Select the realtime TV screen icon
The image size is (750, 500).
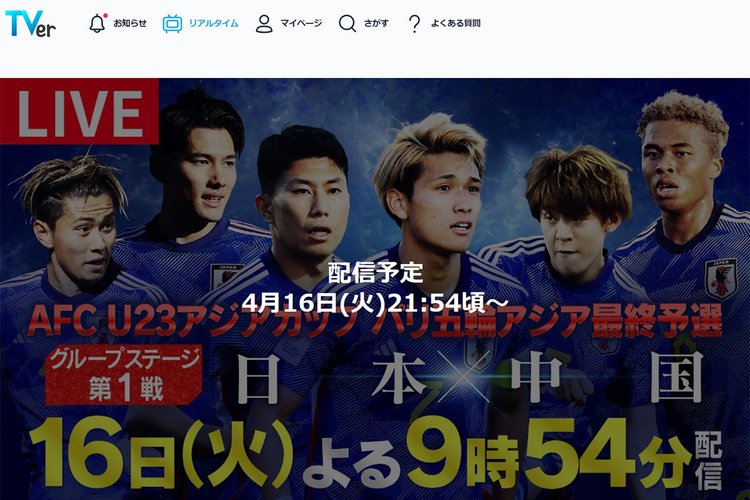coord(172,23)
